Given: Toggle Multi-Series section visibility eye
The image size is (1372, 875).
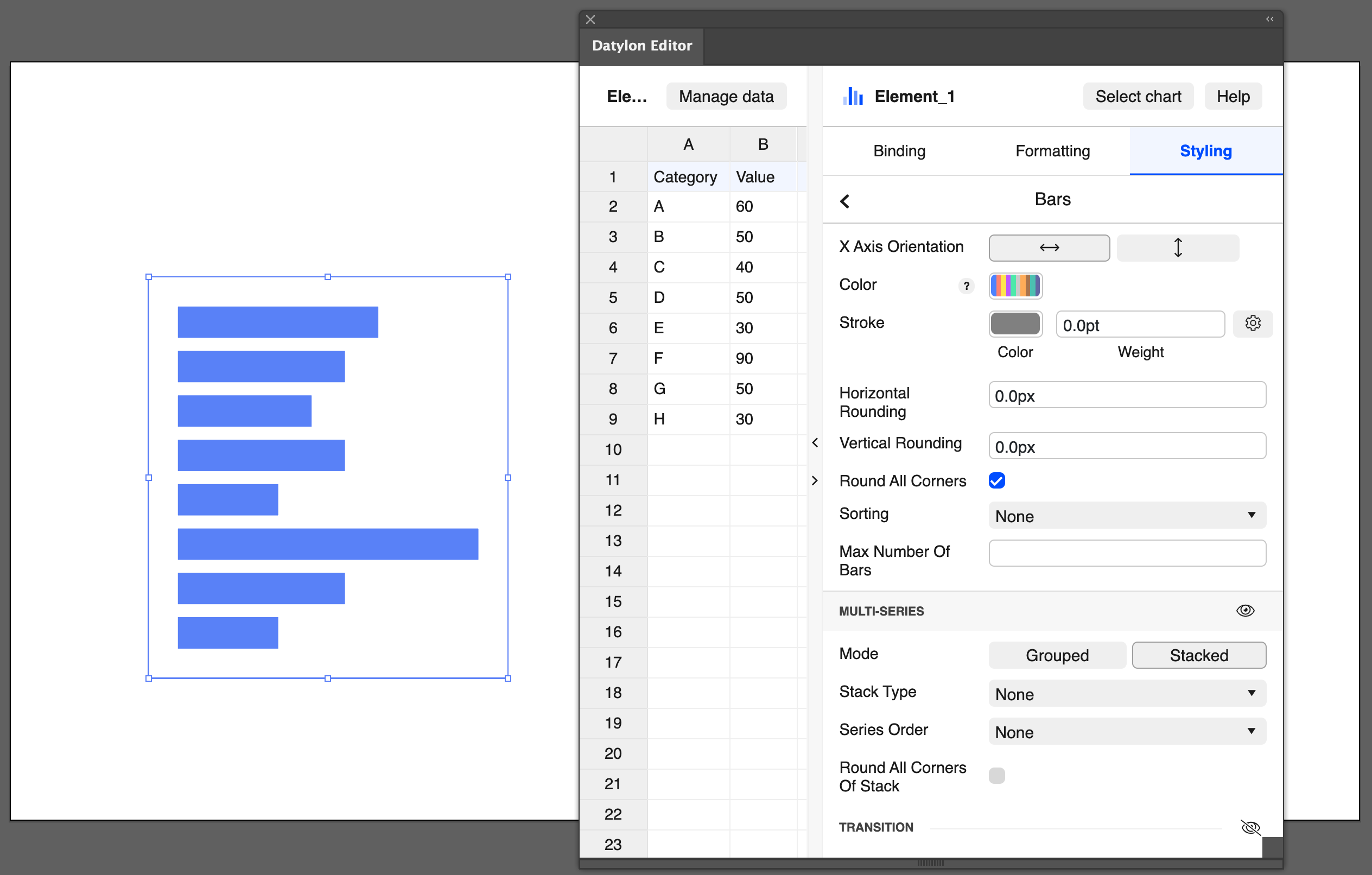Looking at the screenshot, I should (1245, 611).
